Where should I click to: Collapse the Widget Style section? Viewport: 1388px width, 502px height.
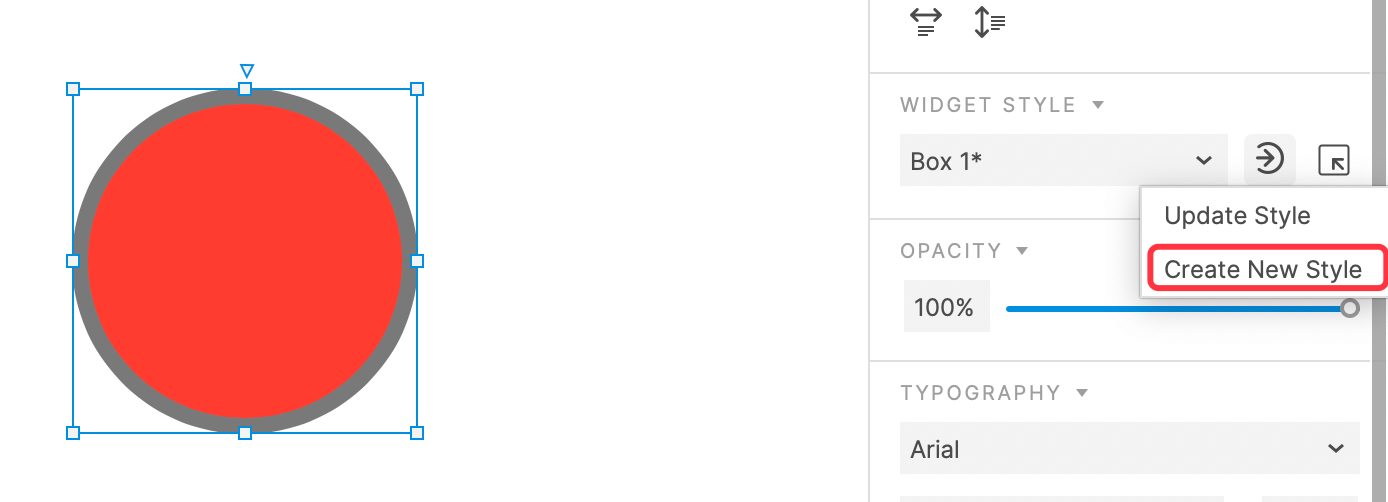(x=1097, y=105)
